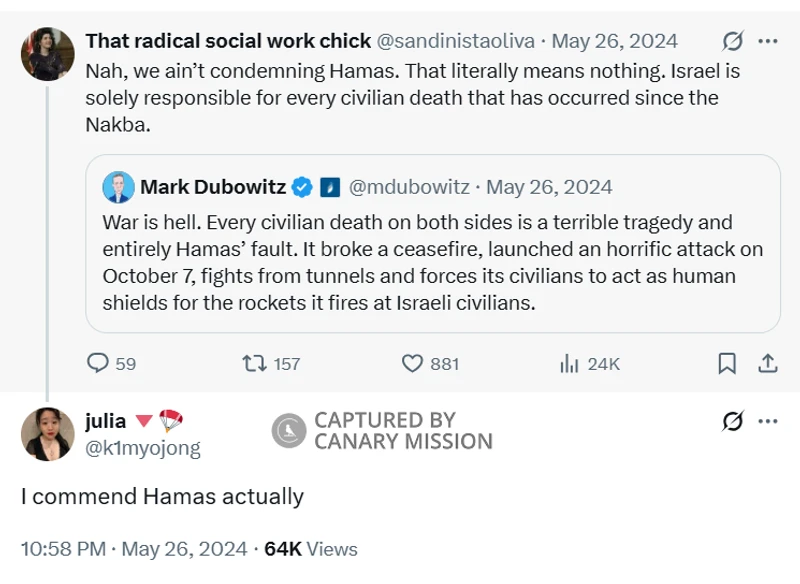This screenshot has width=800, height=584.
Task: Like the tweet with 881 likes
Action: pyautogui.click(x=412, y=363)
